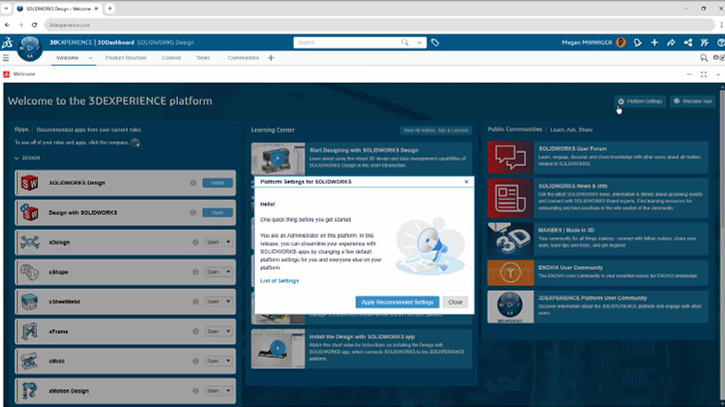Start the Welcome tour
This screenshot has height=407, width=725.
693,101
